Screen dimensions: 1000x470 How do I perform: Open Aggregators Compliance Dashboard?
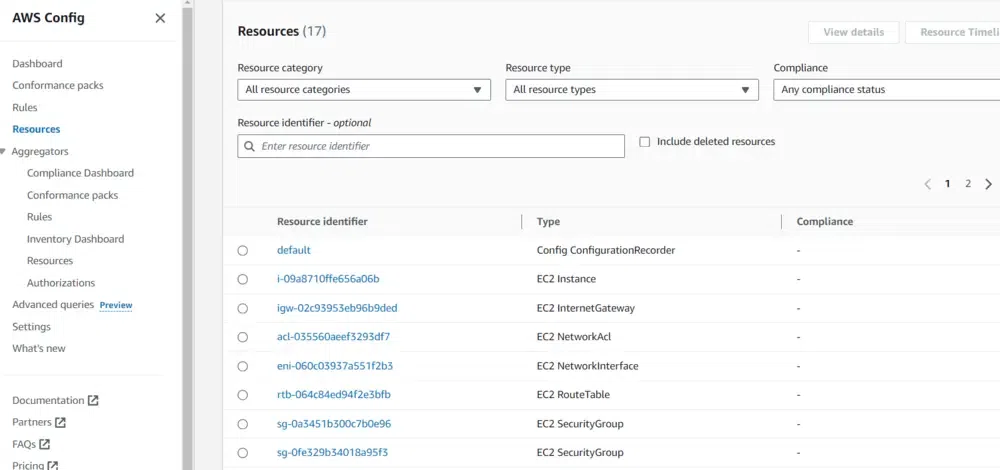[x=80, y=173]
